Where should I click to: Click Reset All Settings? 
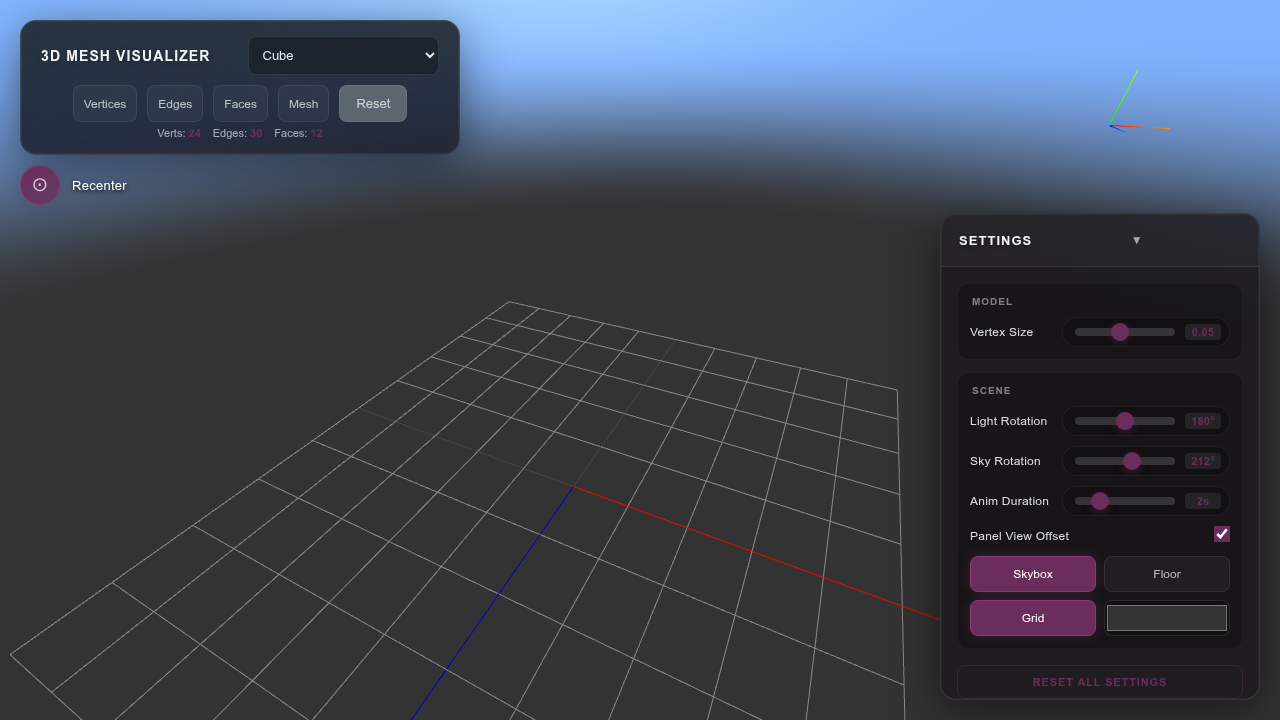pyautogui.click(x=1100, y=682)
